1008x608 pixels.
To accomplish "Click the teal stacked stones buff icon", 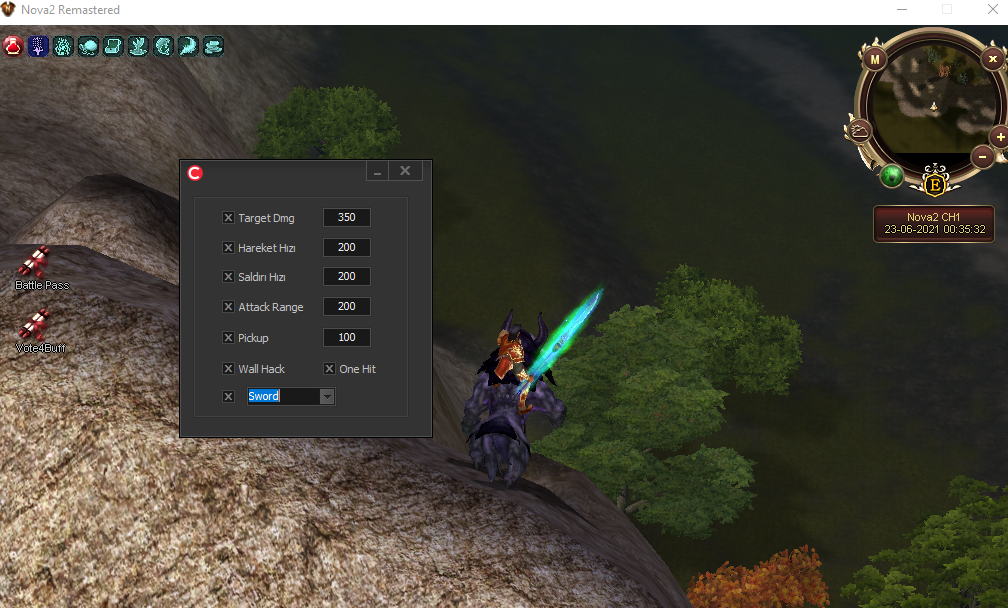I will click(213, 46).
